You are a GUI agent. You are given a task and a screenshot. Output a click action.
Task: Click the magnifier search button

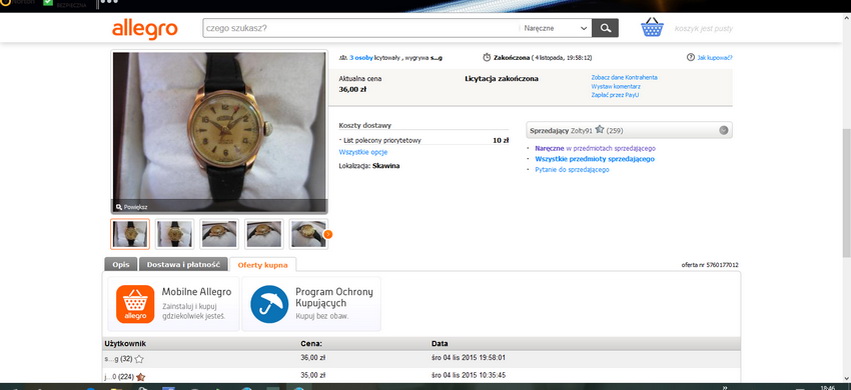click(605, 28)
